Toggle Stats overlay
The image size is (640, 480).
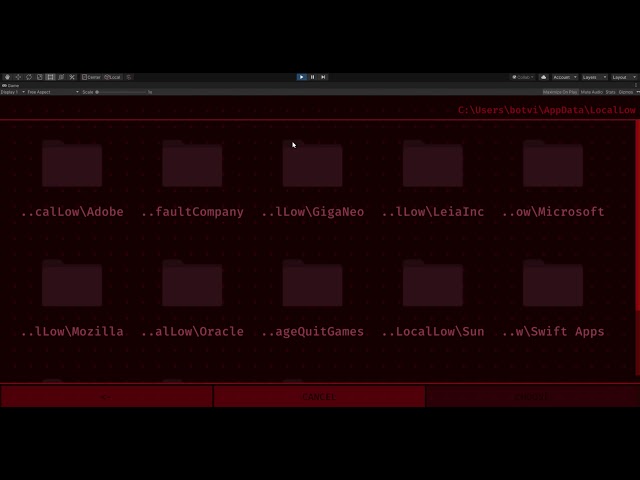click(610, 92)
